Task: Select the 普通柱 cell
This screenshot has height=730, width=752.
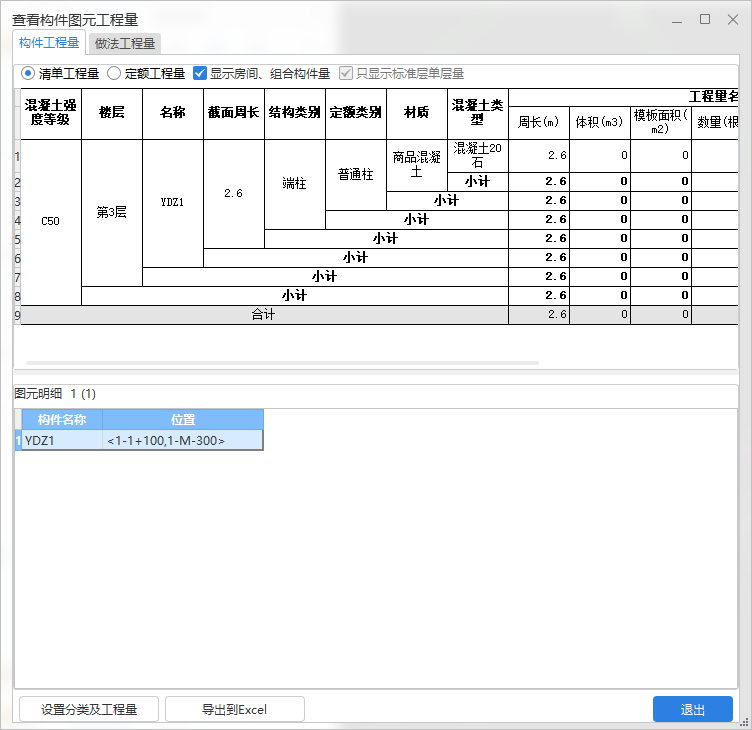Action: (355, 175)
